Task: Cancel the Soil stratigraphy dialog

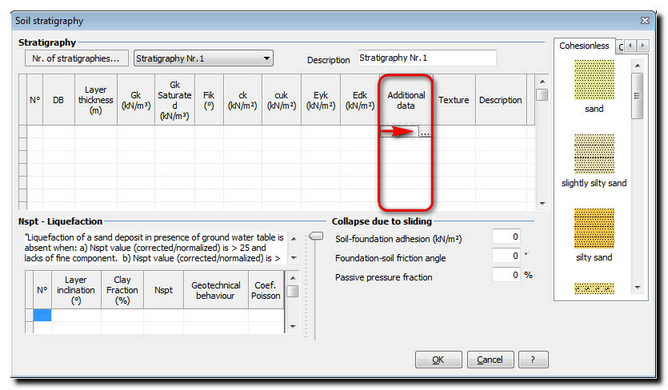Action: (x=490, y=360)
